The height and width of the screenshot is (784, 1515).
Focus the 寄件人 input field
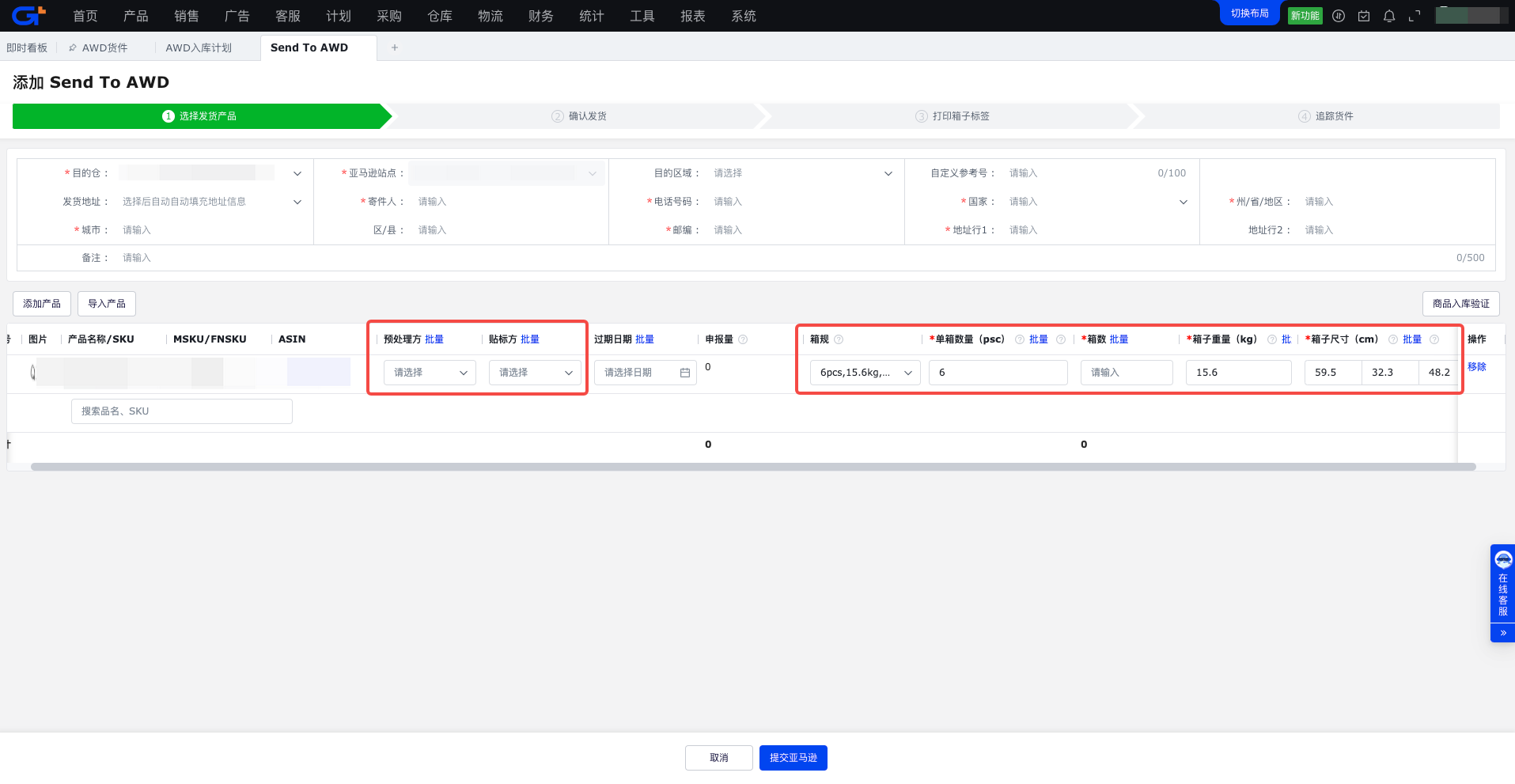tap(509, 202)
